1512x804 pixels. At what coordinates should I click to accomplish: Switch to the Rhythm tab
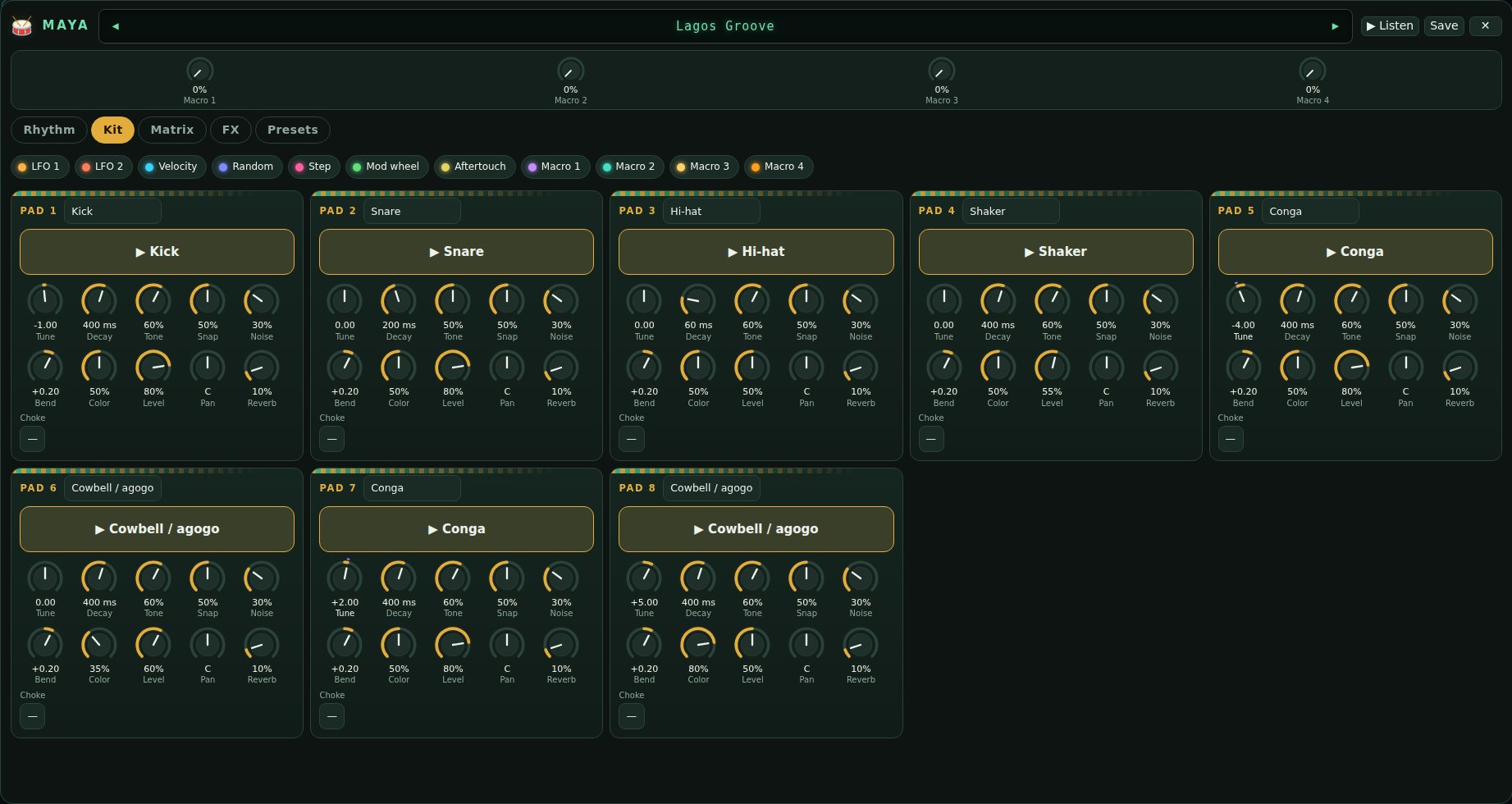49,130
